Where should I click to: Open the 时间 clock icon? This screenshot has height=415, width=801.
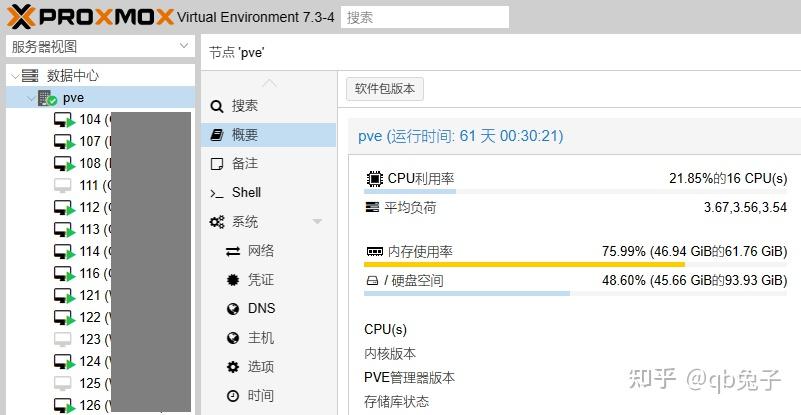click(x=233, y=396)
